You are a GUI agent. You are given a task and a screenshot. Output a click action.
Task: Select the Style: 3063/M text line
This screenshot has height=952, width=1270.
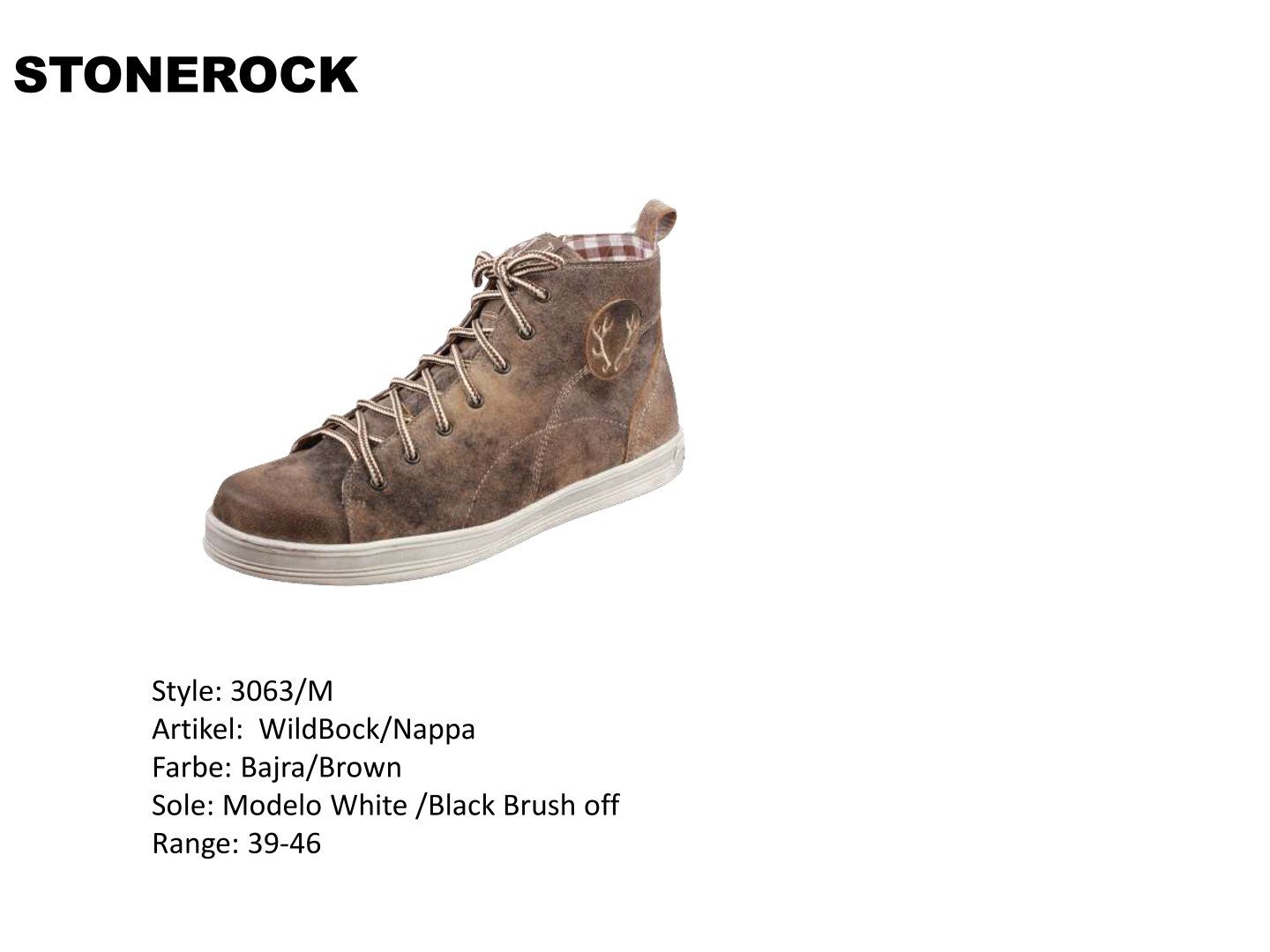[243, 691]
